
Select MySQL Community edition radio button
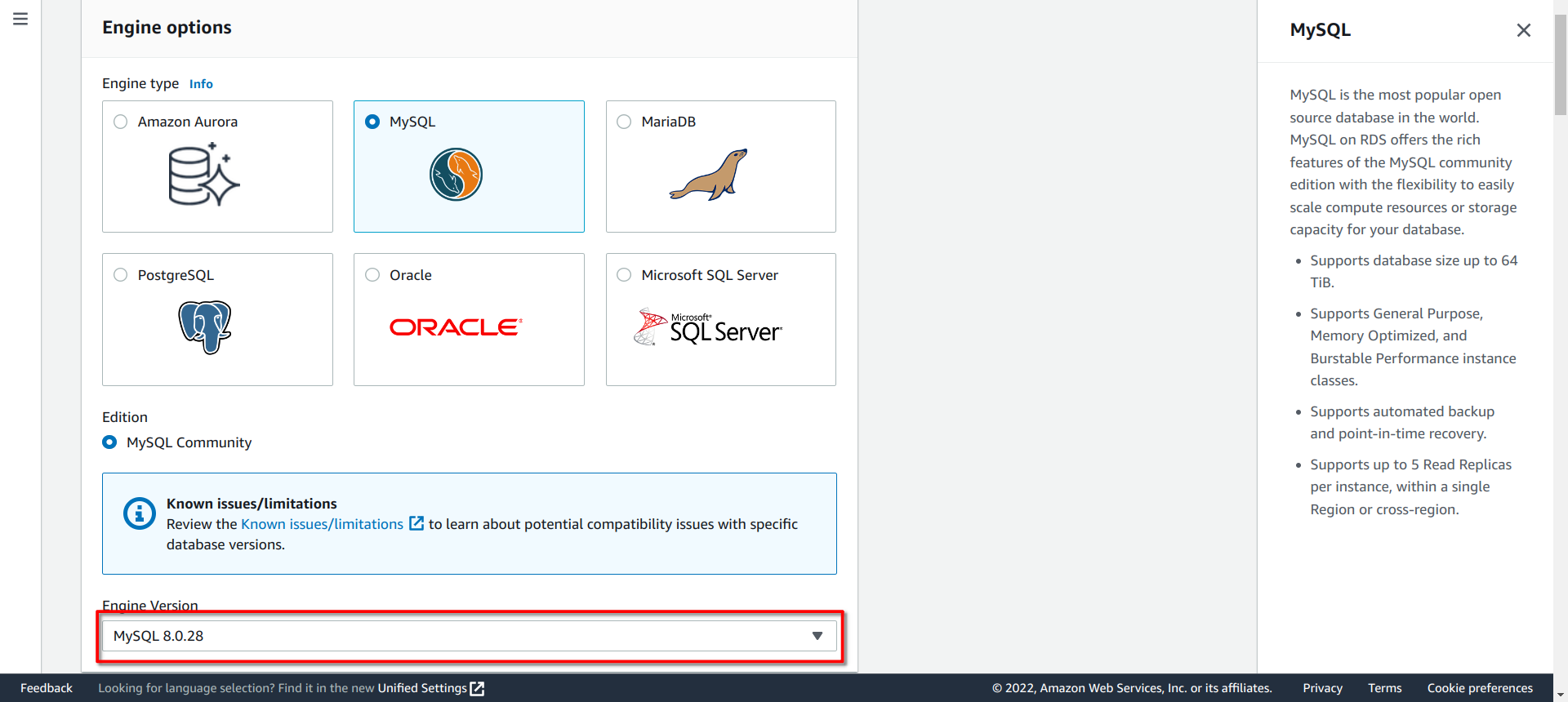pyautogui.click(x=109, y=442)
